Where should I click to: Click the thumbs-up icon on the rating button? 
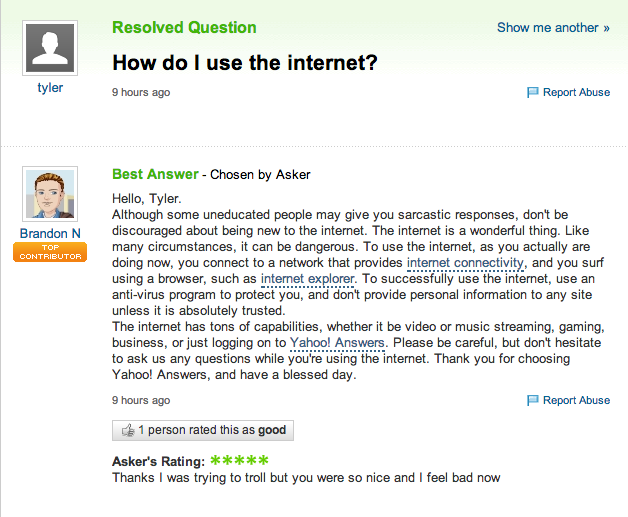click(128, 430)
